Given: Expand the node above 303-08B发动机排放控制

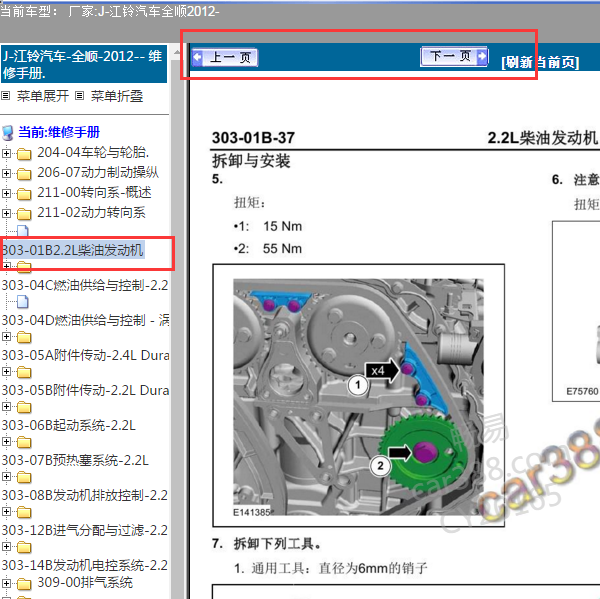Looking at the screenshot, I should pyautogui.click(x=6, y=477).
